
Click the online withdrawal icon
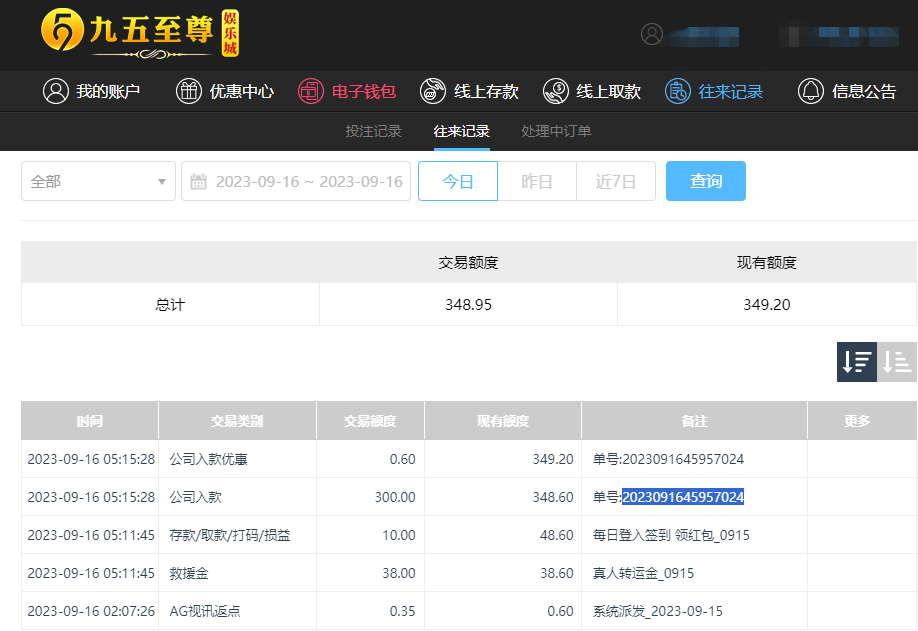pos(555,91)
